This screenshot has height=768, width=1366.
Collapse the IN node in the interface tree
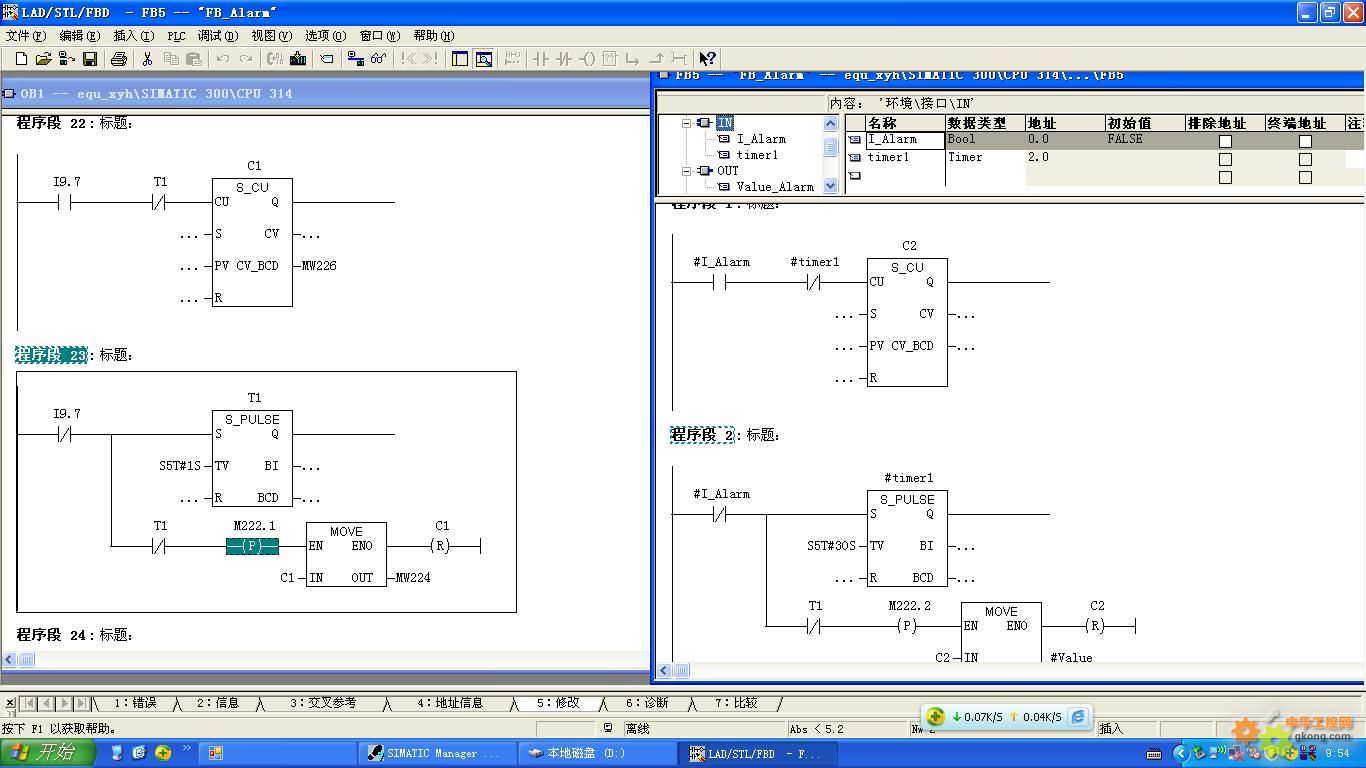pos(687,123)
